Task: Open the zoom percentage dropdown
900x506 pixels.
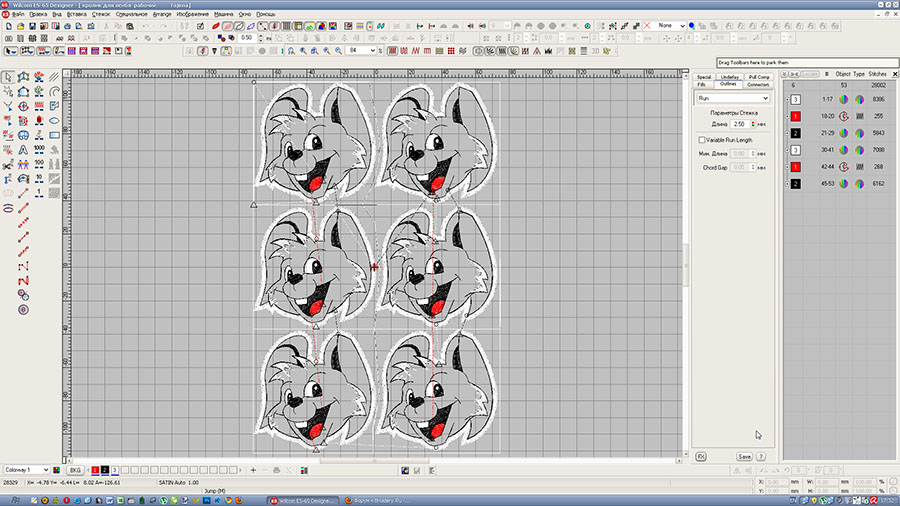Action: [x=374, y=50]
